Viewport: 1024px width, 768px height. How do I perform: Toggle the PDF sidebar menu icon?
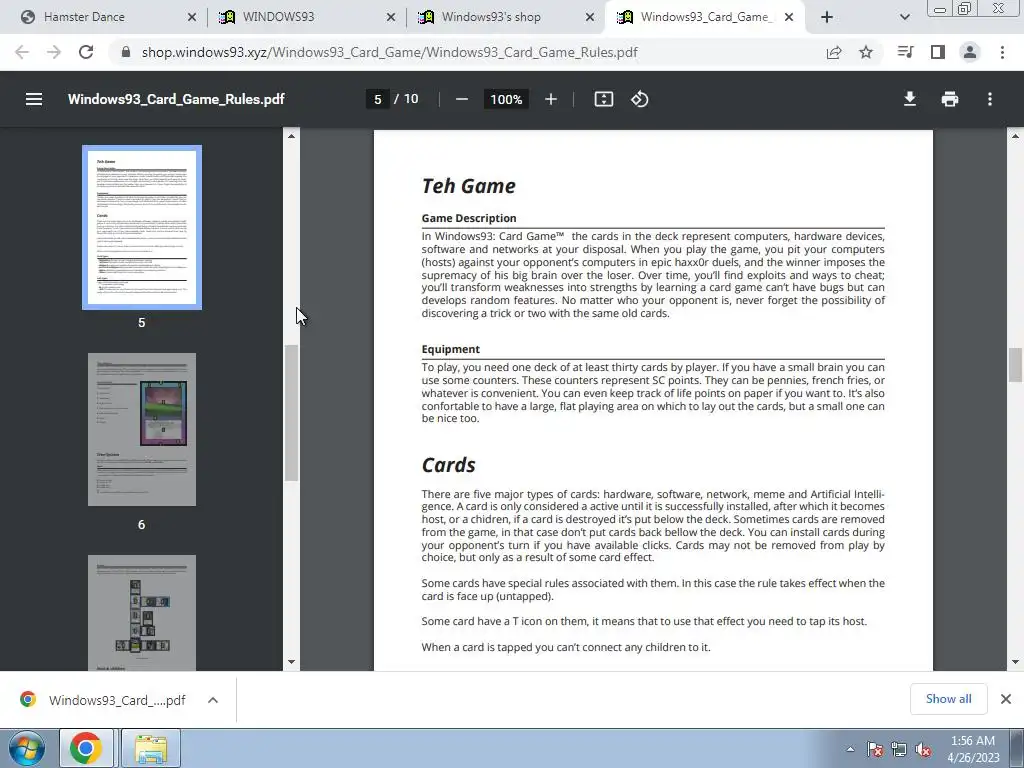(x=34, y=99)
